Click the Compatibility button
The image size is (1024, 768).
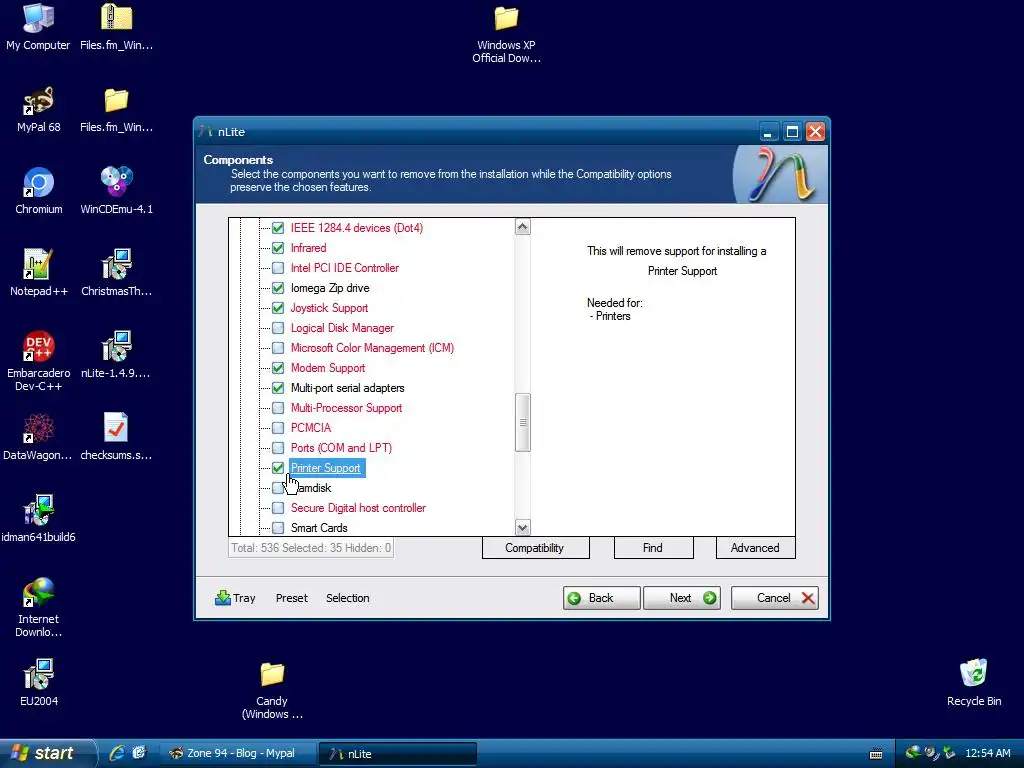pos(536,548)
